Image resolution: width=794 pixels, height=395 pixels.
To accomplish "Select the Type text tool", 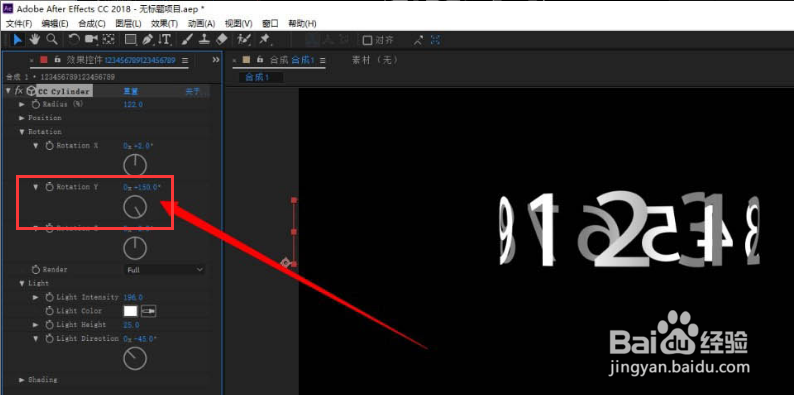I will [165, 40].
